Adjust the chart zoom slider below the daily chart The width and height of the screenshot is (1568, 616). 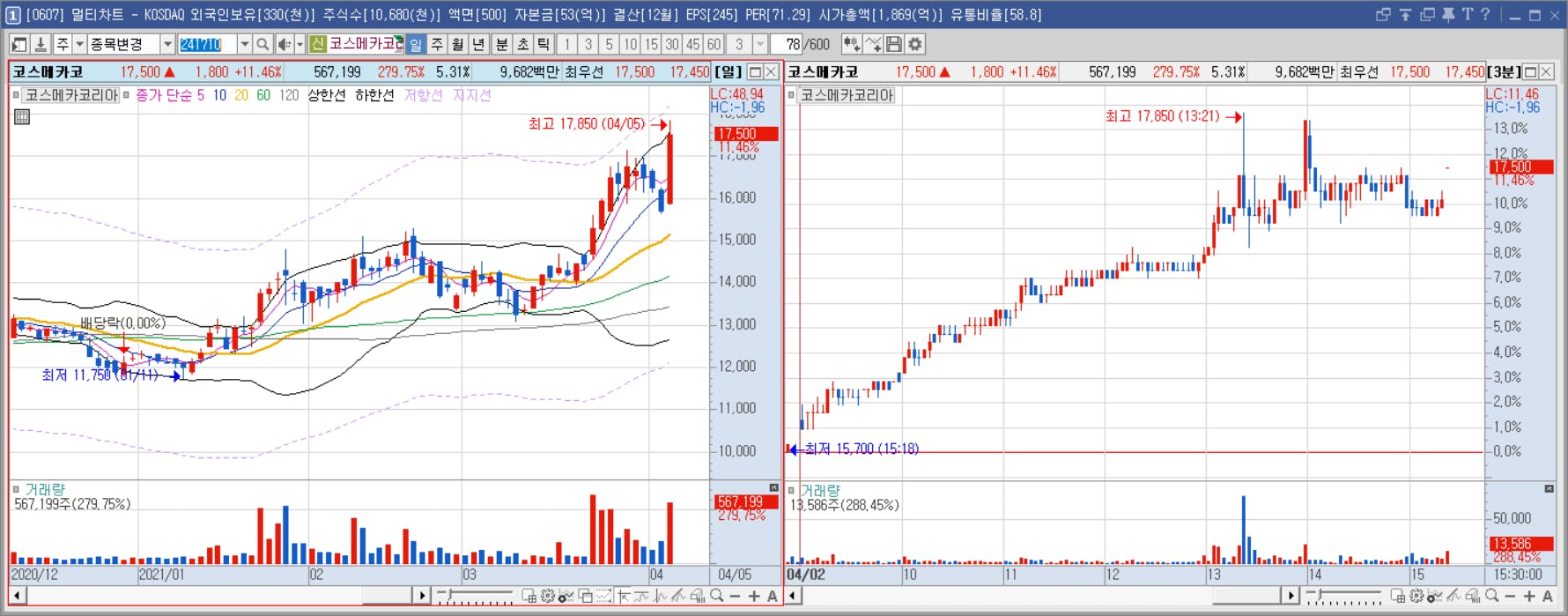point(475,596)
